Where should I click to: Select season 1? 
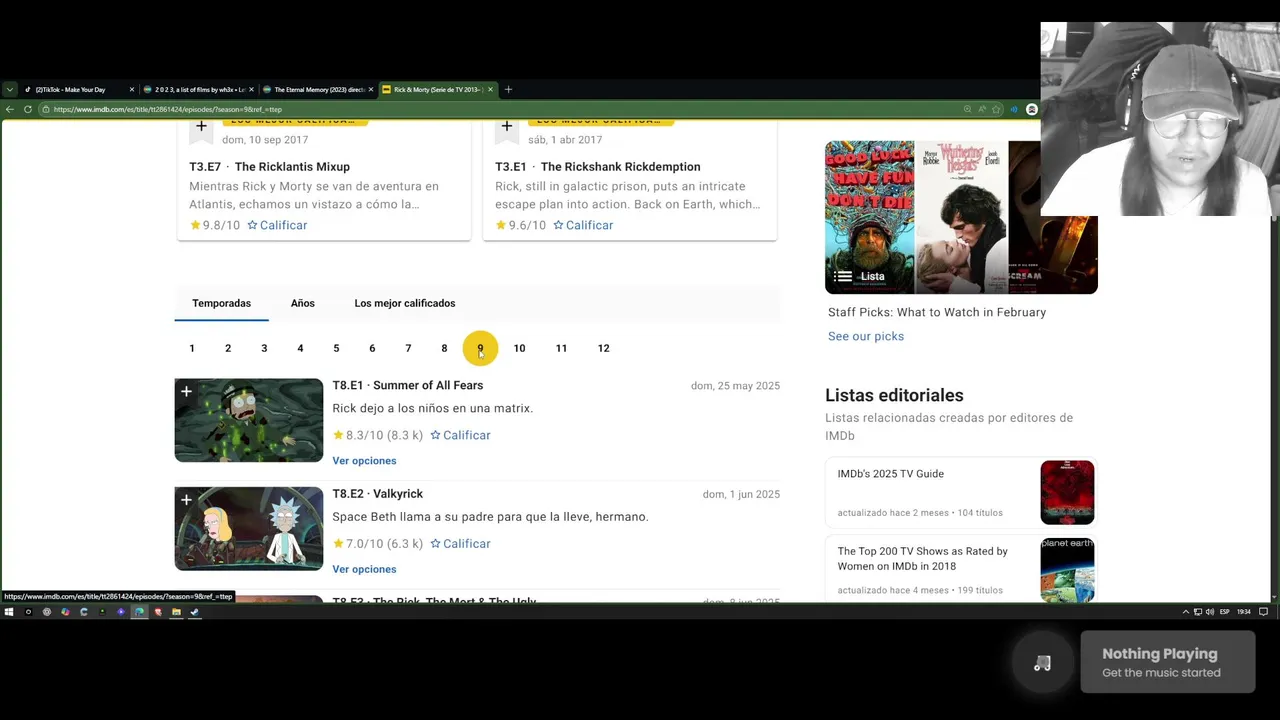click(192, 348)
